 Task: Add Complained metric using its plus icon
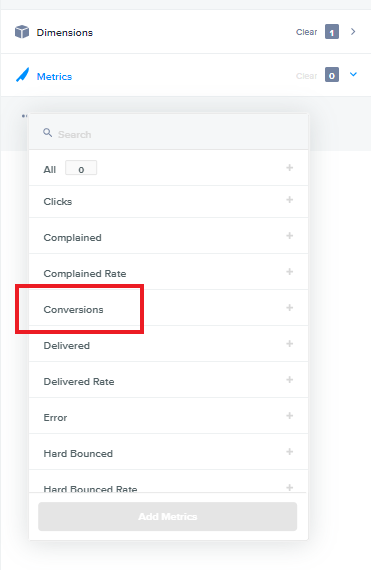tap(289, 236)
